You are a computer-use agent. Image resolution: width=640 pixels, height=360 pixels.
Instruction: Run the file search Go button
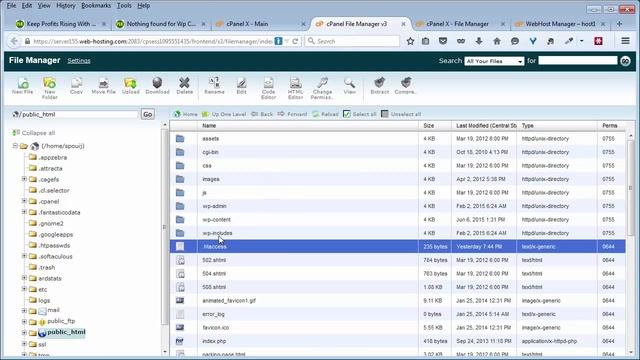(625, 61)
